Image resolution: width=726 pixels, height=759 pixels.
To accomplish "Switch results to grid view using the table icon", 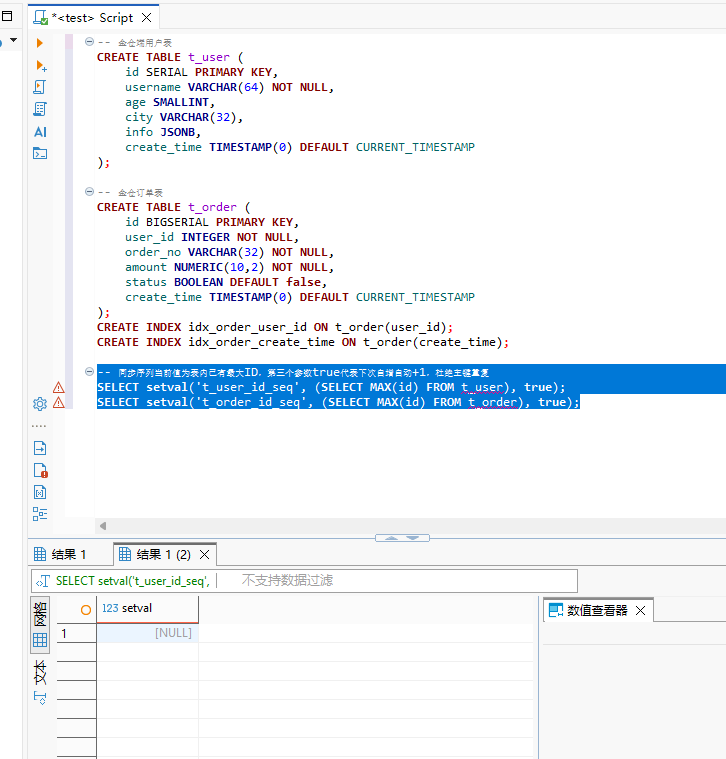I will click(40, 640).
